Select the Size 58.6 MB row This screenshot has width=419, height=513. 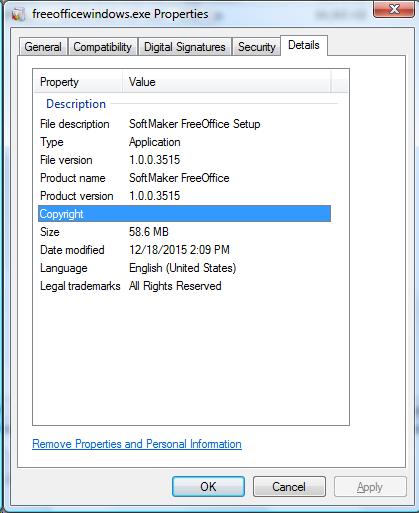[184, 232]
